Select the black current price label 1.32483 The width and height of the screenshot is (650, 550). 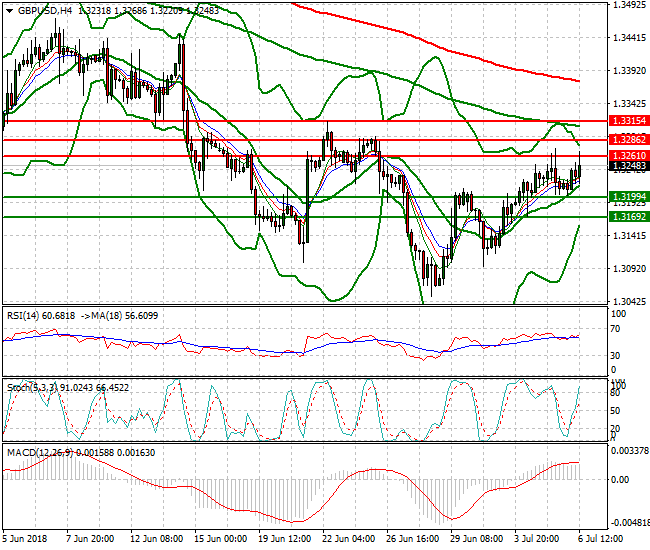pos(629,166)
